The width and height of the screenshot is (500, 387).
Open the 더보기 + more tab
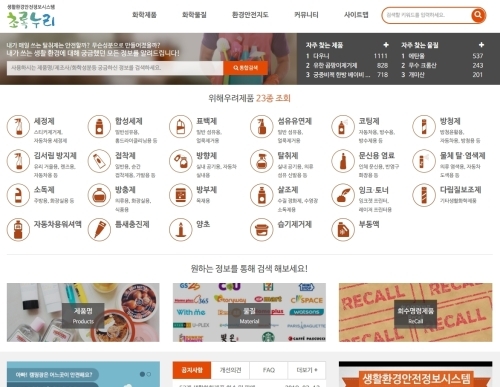307,370
